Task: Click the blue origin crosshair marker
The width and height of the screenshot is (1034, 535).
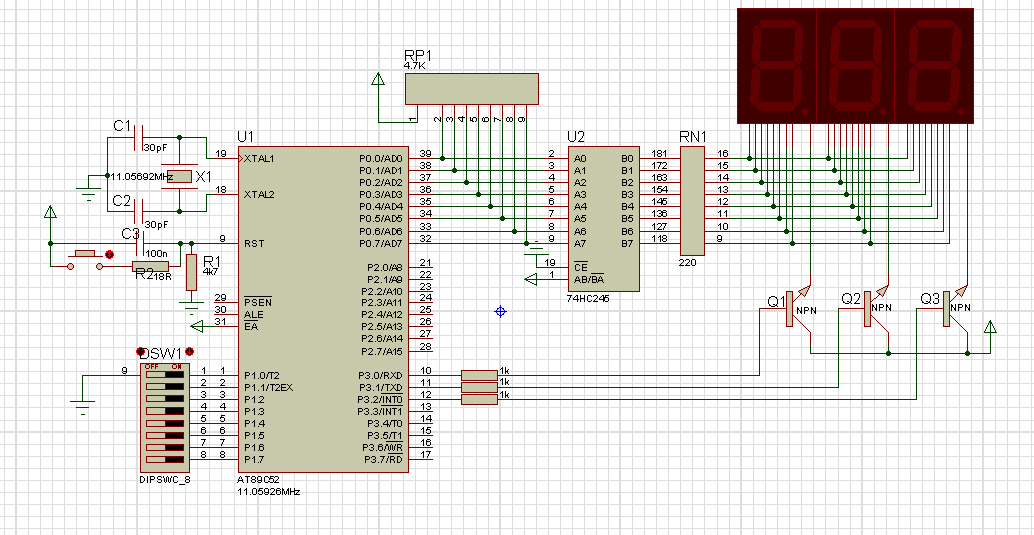Action: click(x=500, y=311)
